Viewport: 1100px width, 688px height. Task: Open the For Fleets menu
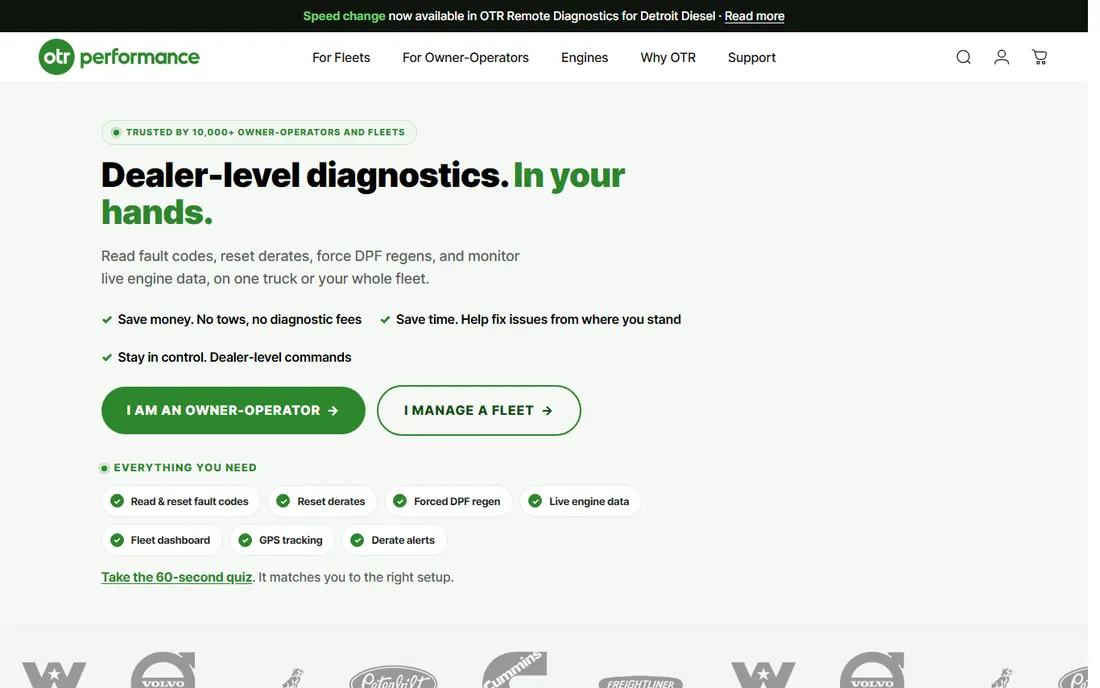coord(341,58)
